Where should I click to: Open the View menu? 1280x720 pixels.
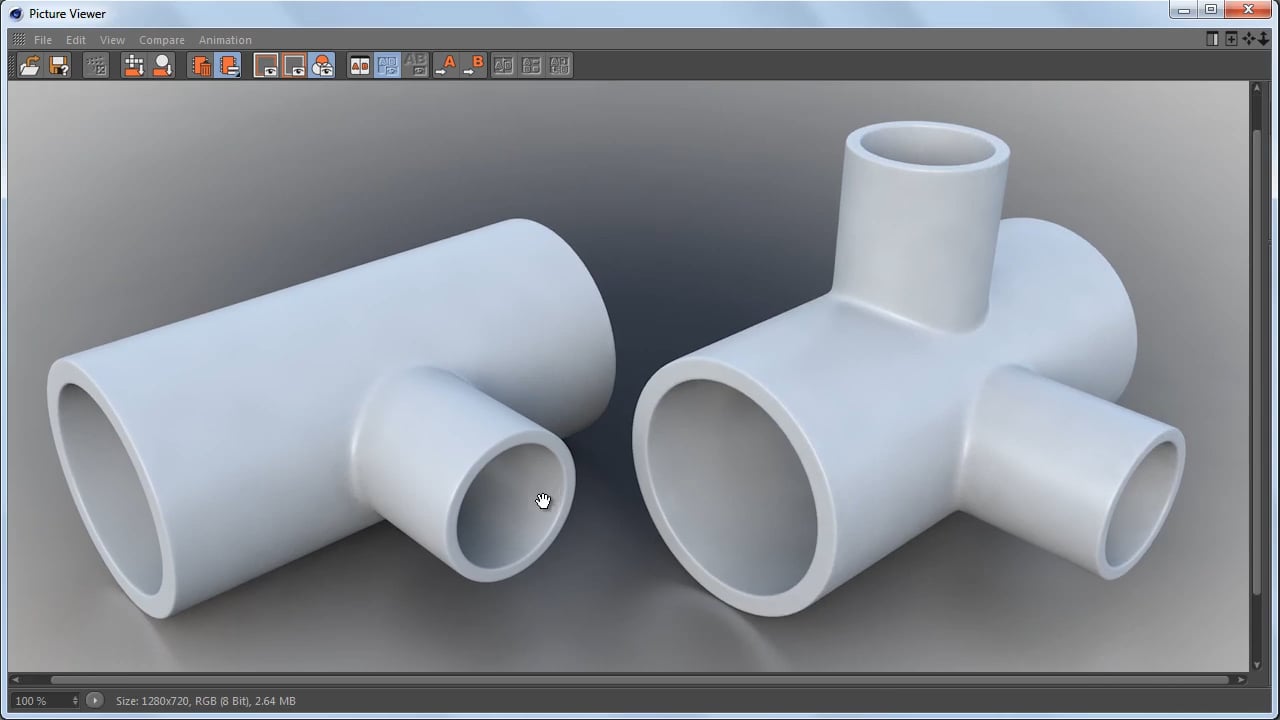pos(112,40)
